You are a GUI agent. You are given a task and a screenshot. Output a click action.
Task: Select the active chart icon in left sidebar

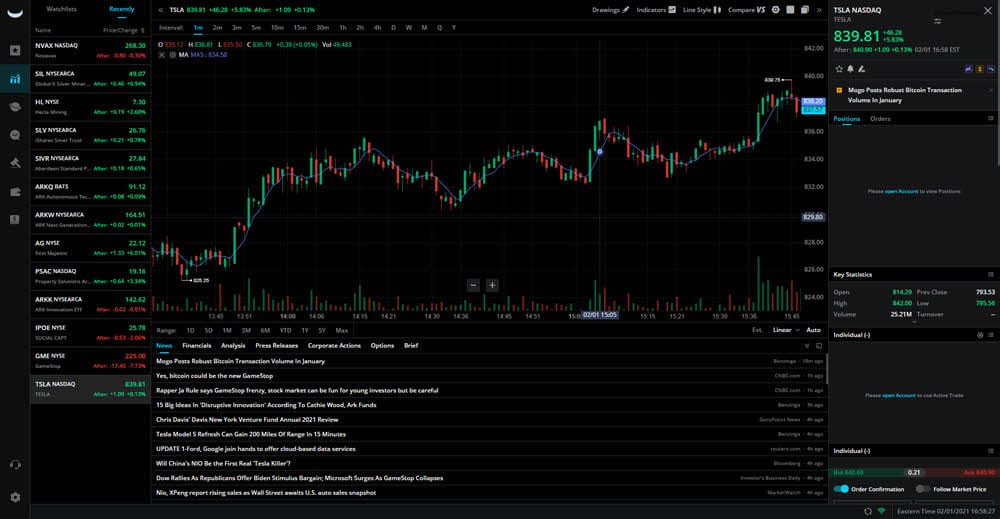coord(15,79)
